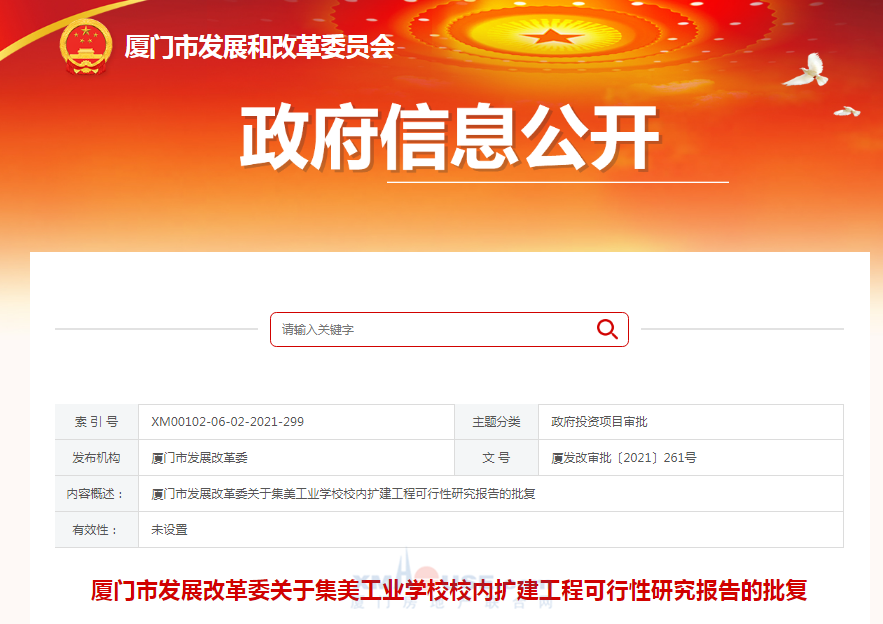Click the national emblem logo
This screenshot has height=624, width=883.
coord(86,47)
